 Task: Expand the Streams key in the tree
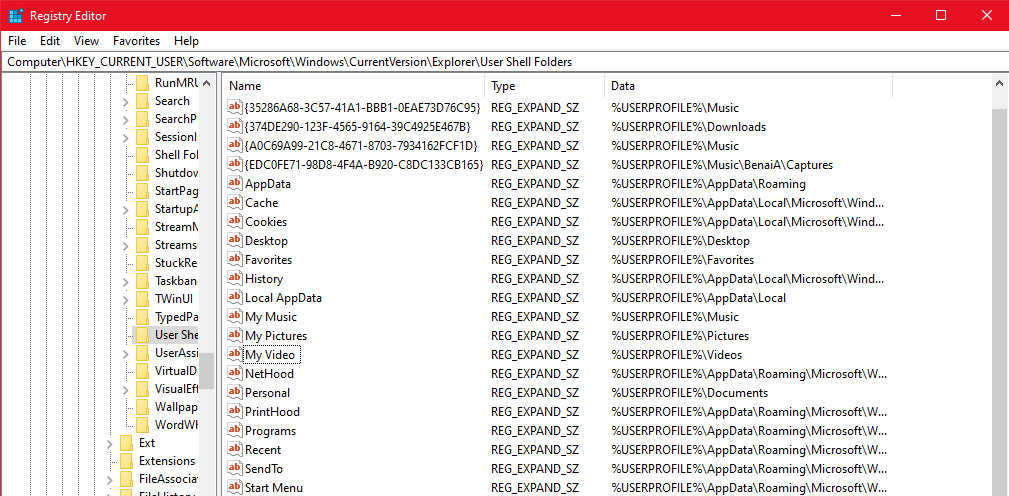coord(126,245)
